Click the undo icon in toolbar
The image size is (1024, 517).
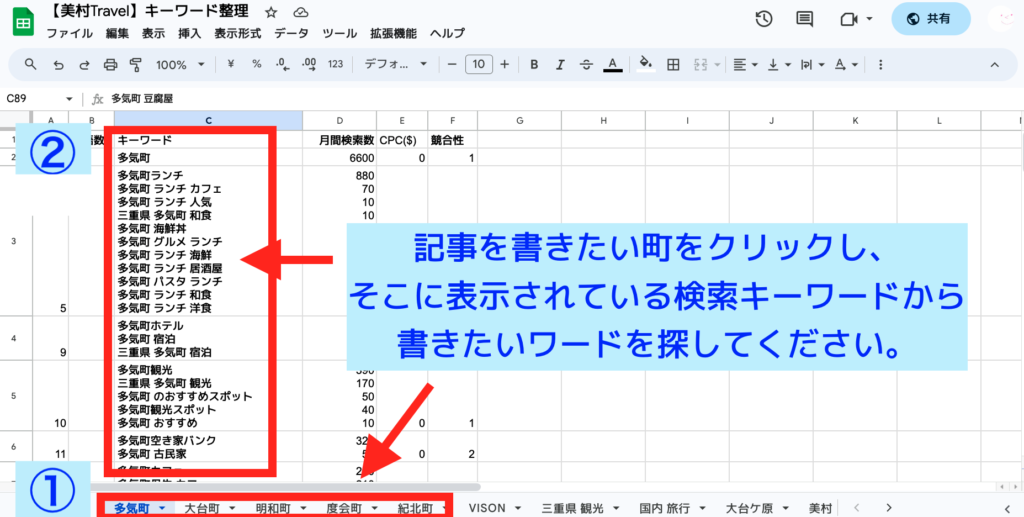[58, 65]
